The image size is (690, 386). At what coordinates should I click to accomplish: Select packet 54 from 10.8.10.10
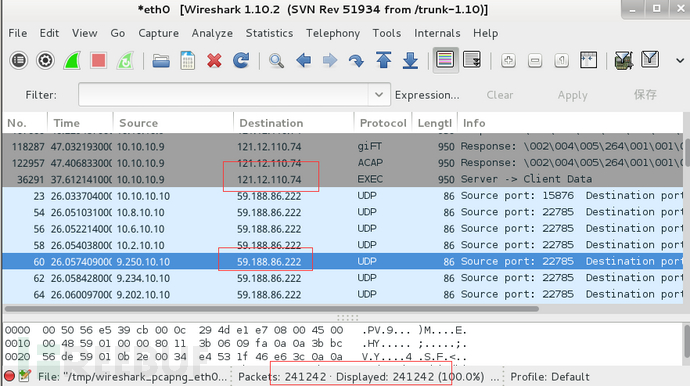coord(343,212)
